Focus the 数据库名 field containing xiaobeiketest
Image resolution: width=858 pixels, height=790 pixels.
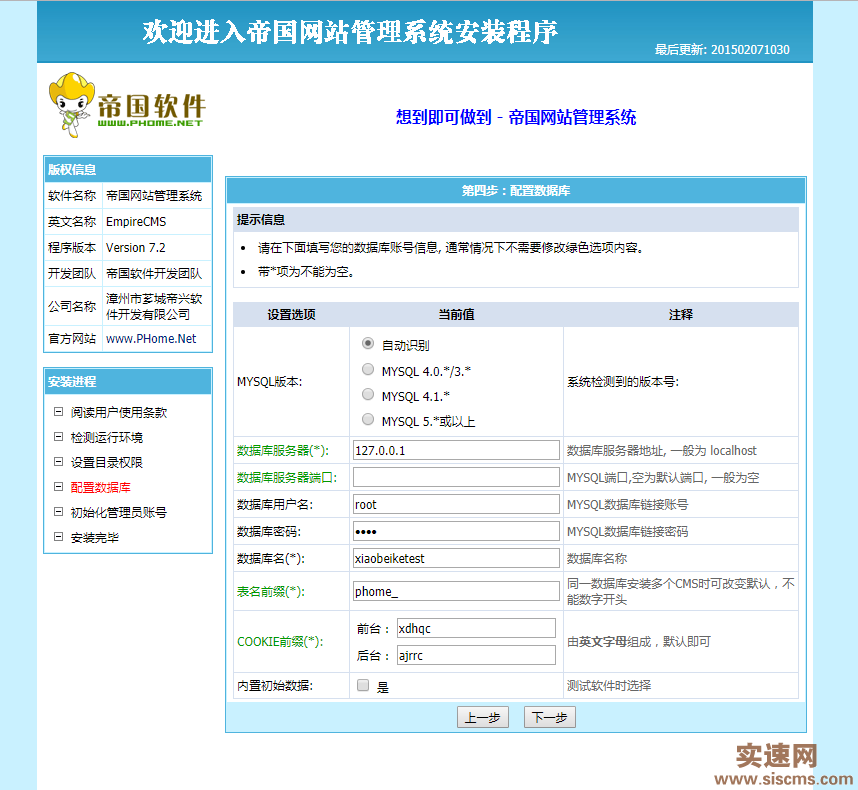pyautogui.click(x=456, y=558)
